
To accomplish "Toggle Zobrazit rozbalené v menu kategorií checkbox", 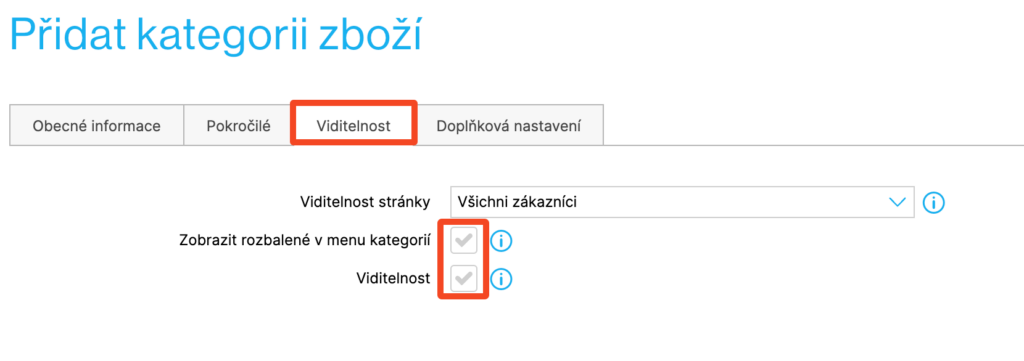I will (x=464, y=241).
